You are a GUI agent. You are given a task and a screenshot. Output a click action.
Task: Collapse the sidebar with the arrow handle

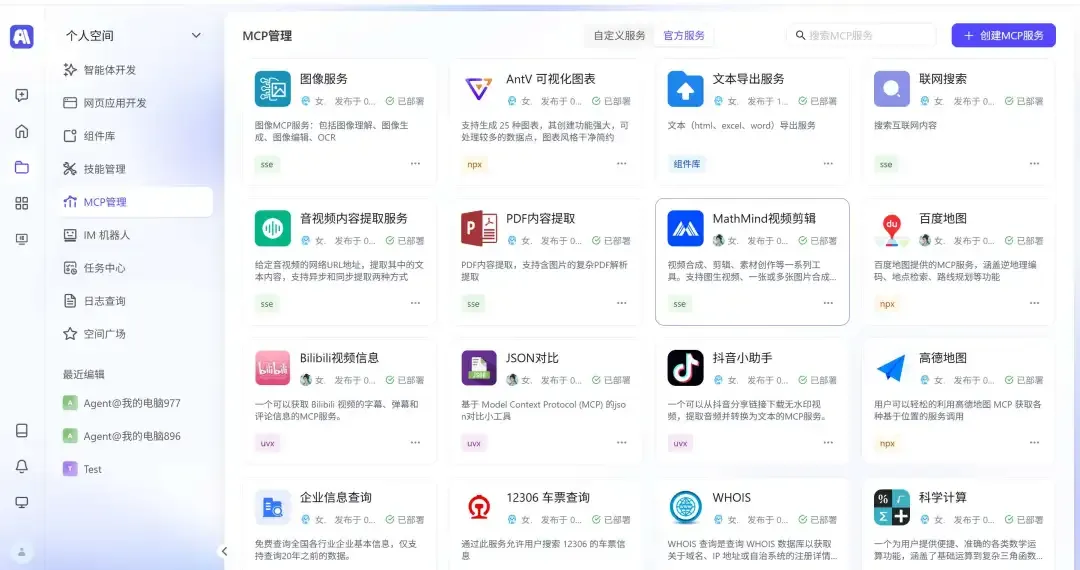tap(224, 551)
